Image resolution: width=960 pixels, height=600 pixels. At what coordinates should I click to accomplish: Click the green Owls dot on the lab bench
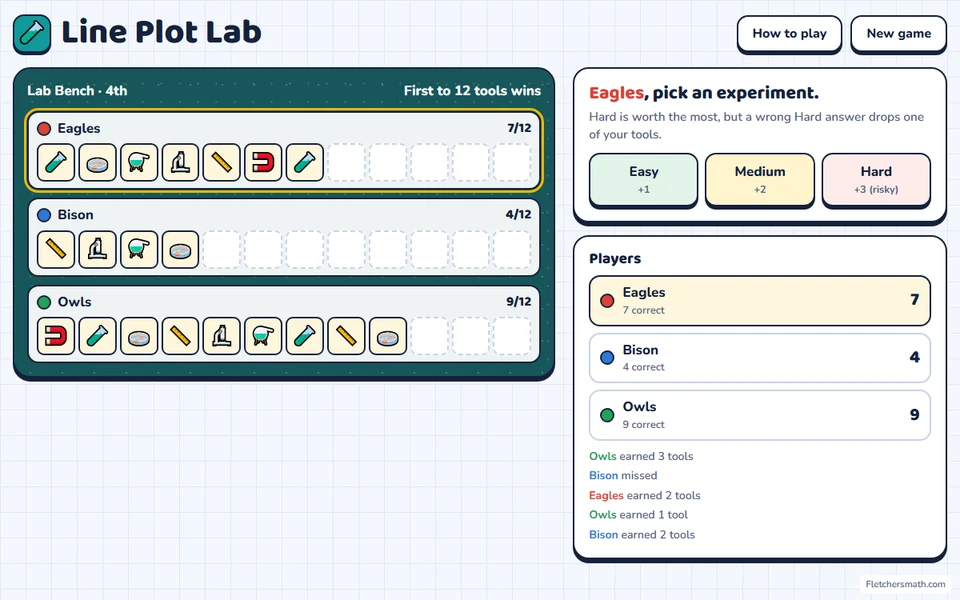(x=44, y=302)
